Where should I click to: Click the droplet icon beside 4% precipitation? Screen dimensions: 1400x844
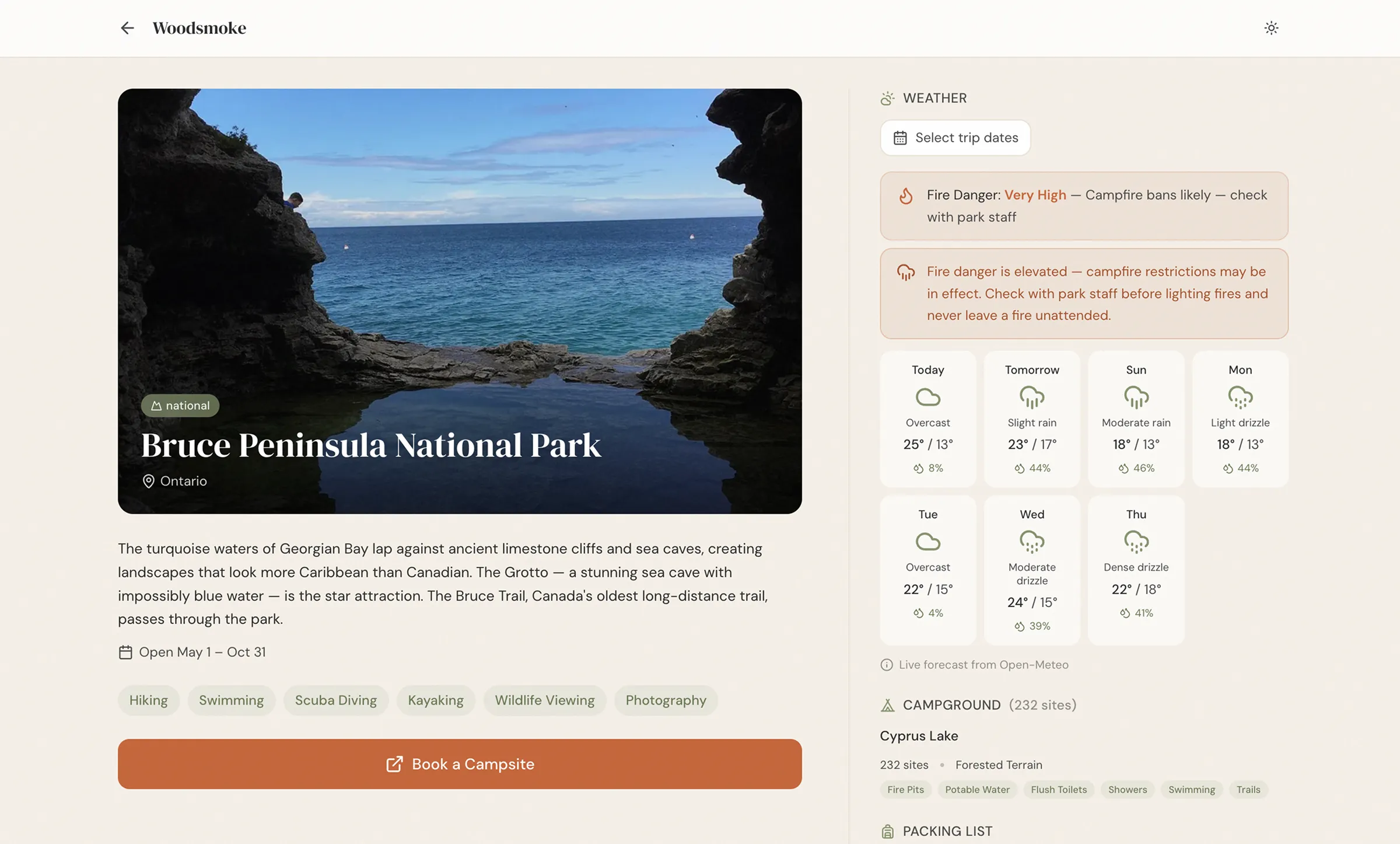918,613
